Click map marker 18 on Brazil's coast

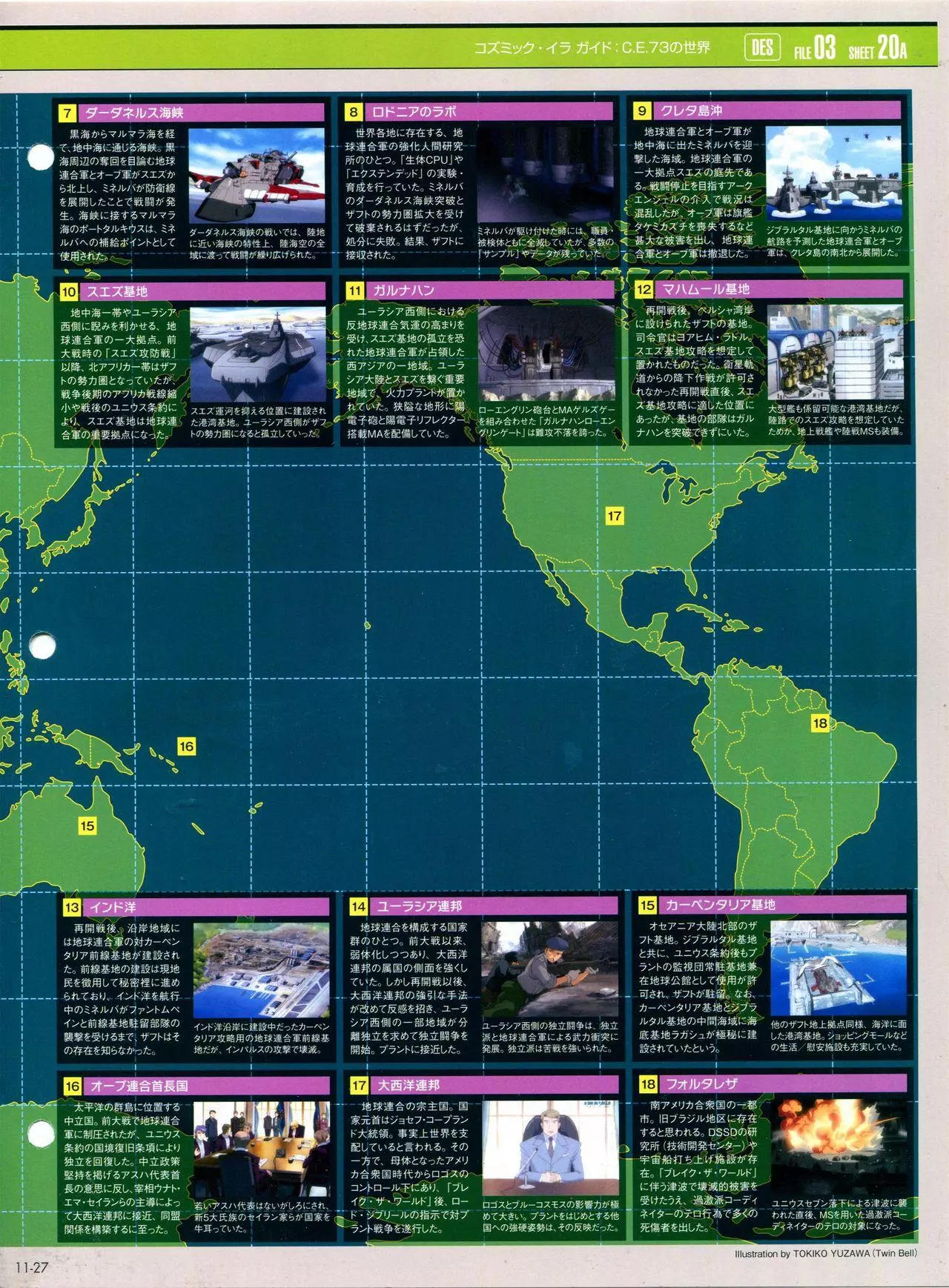[x=819, y=723]
